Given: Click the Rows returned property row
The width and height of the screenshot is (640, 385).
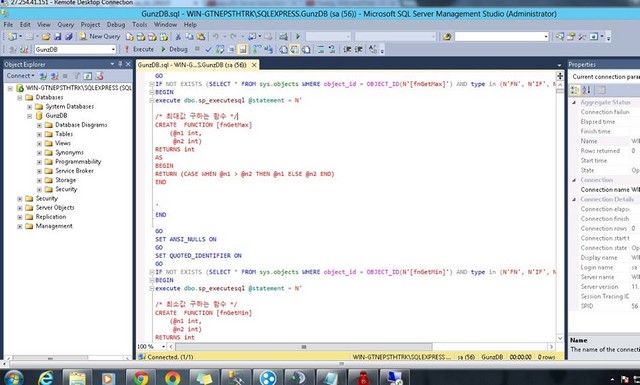Looking at the screenshot, I should point(605,151).
